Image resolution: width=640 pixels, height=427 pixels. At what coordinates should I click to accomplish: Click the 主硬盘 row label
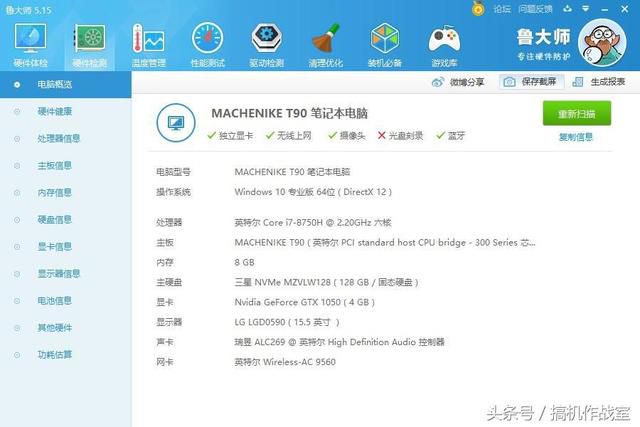tap(169, 282)
